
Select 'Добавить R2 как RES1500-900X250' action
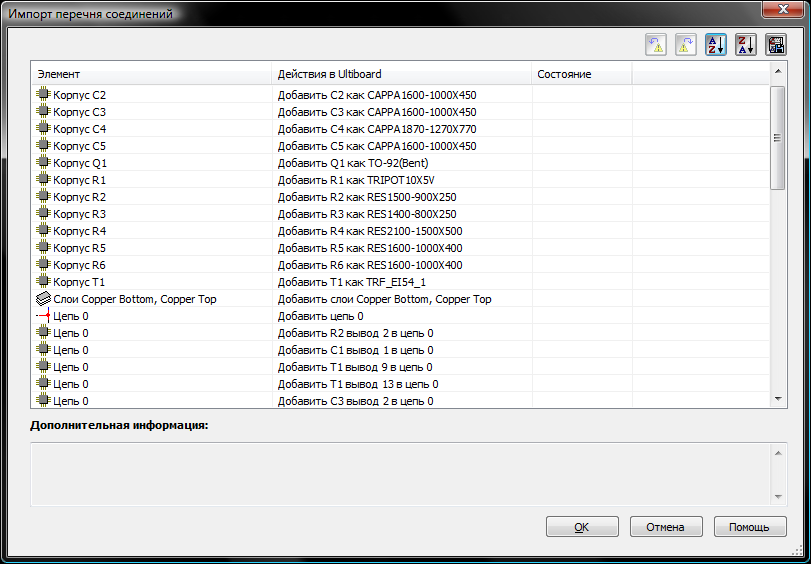coord(367,197)
